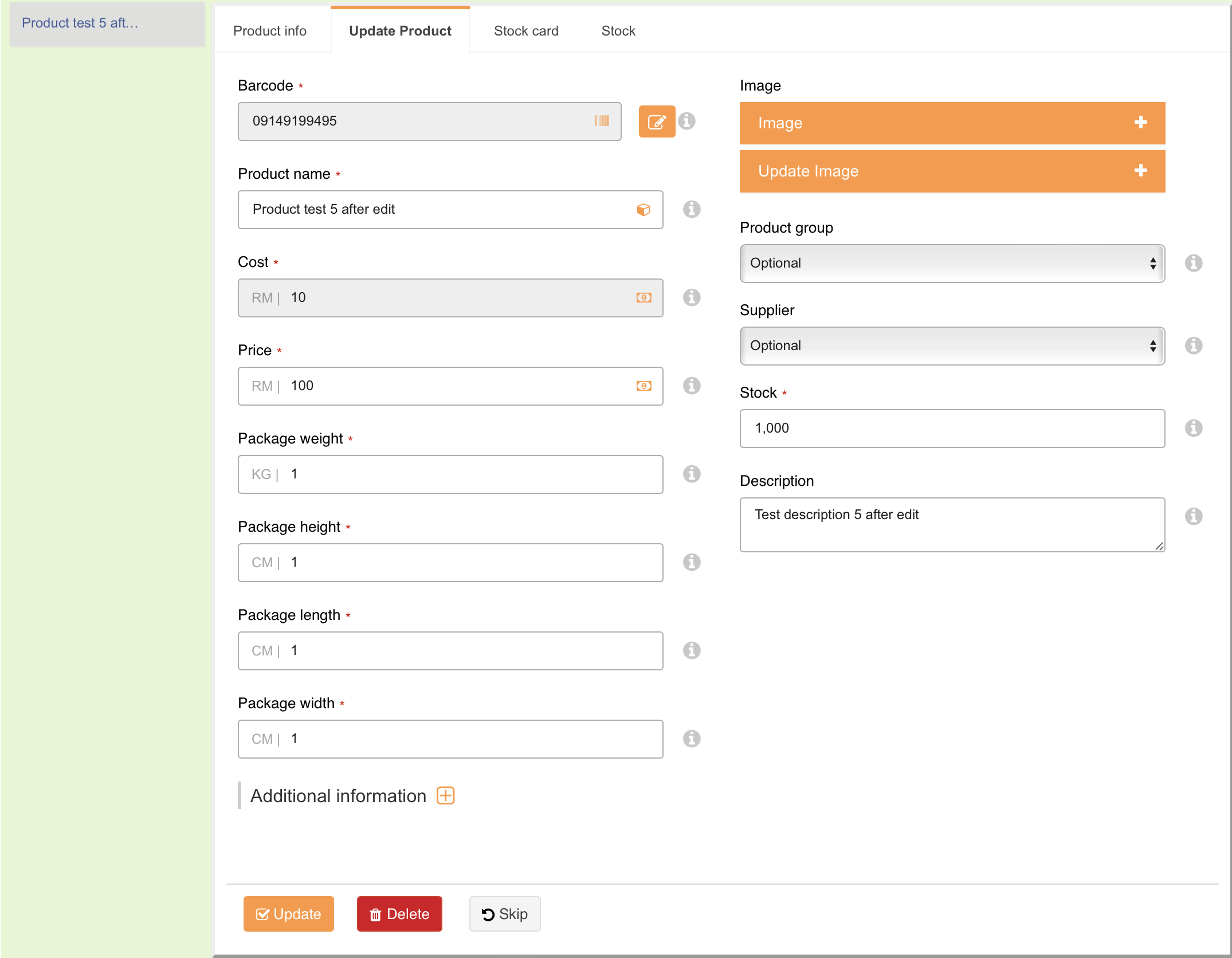Switch to the Stock card tab
This screenshot has width=1232, height=958.
525,31
